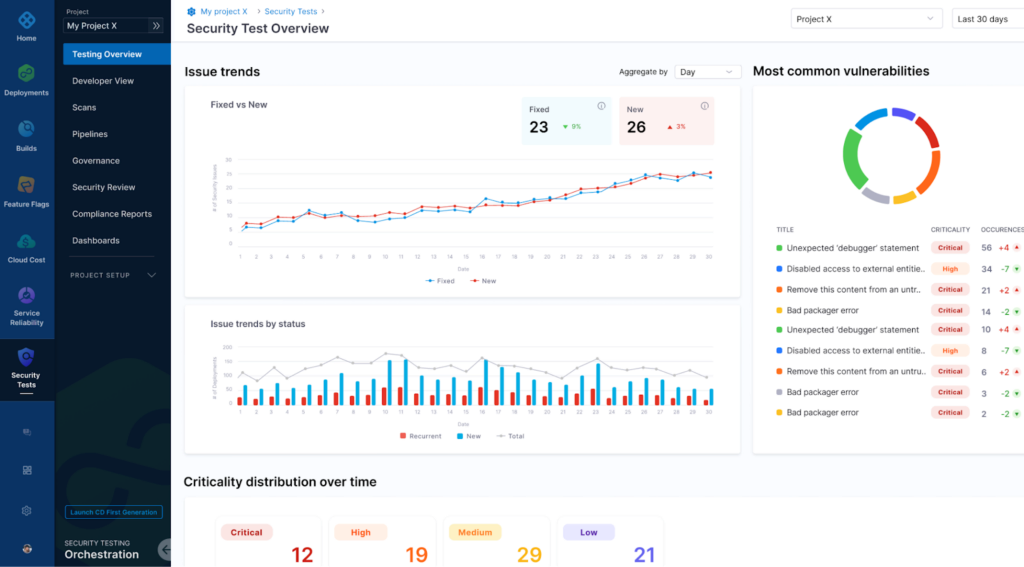Click the dashboard grid icon in sidebar

coord(27,470)
